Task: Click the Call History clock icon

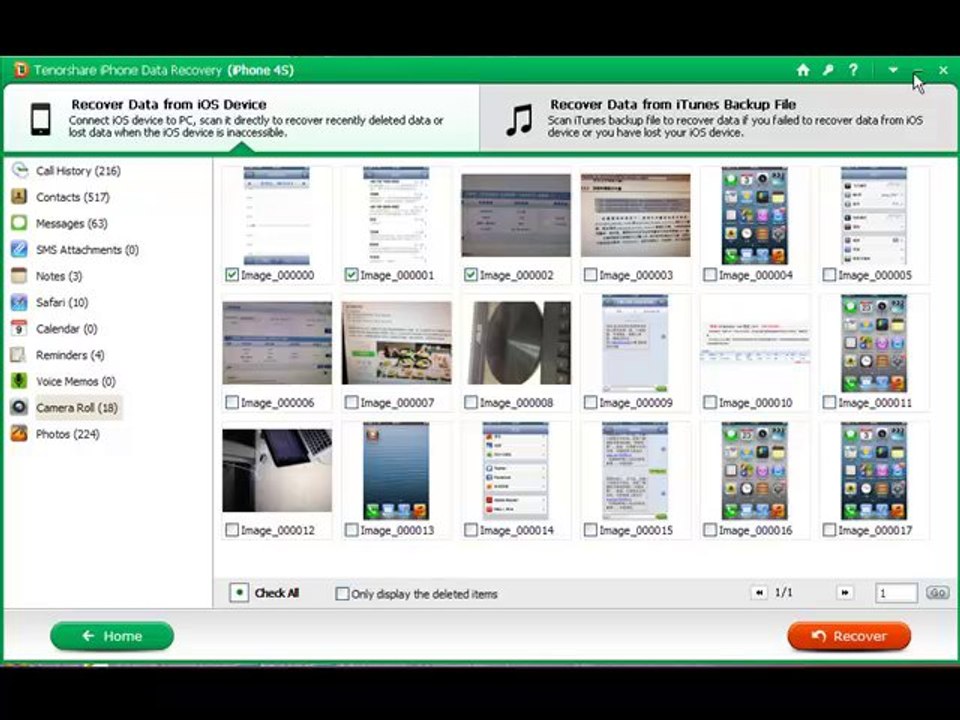Action: [20, 170]
